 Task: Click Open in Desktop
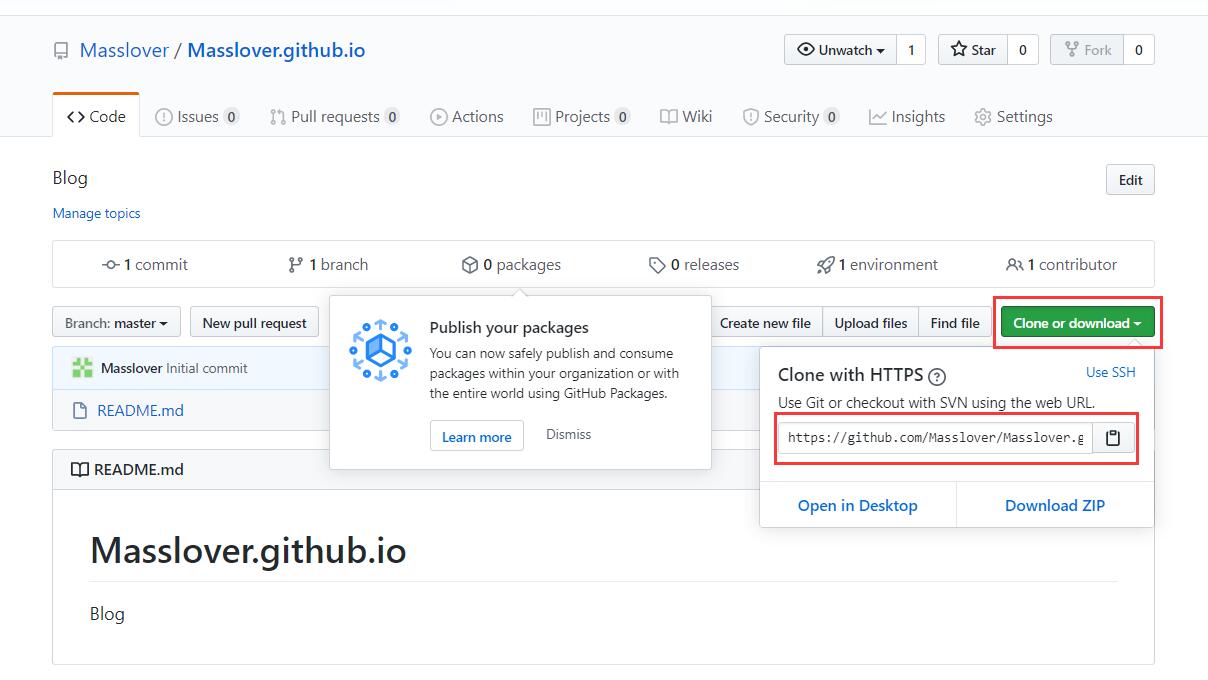[x=858, y=505]
